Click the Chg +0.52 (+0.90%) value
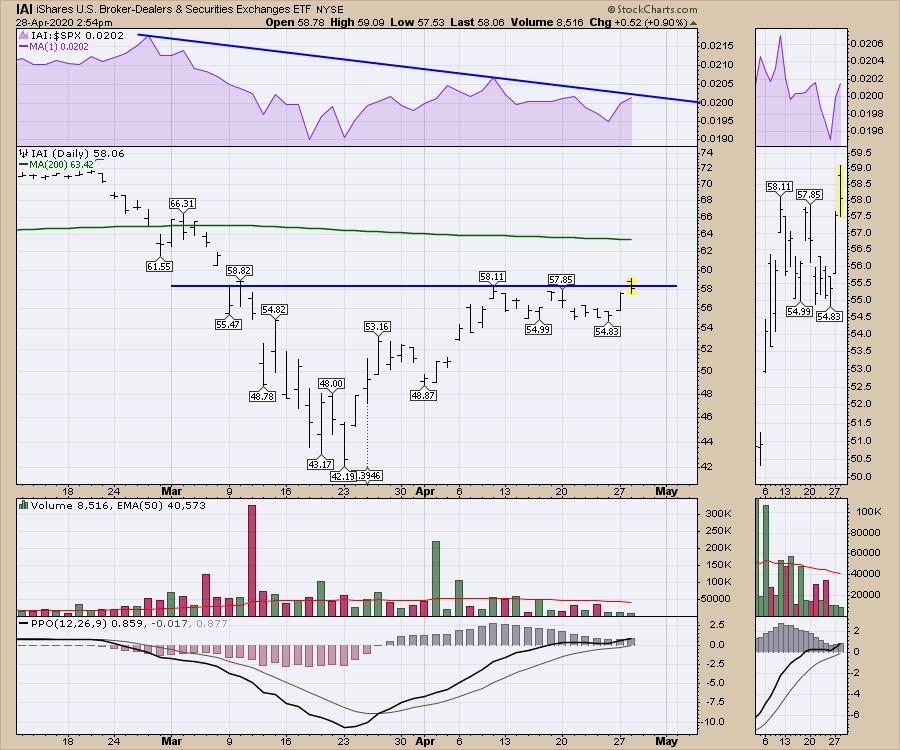Screen dimensions: 900x750 (x=638, y=22)
